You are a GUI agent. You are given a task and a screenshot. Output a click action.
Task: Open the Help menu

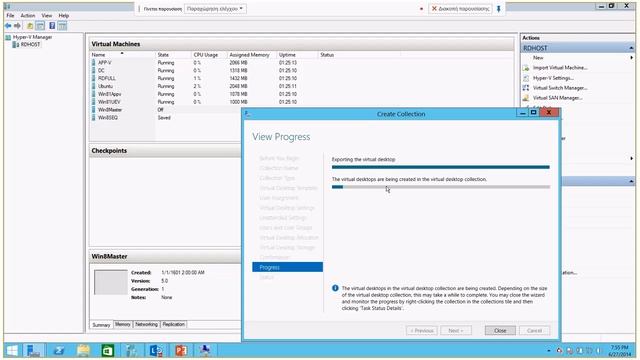tap(64, 16)
